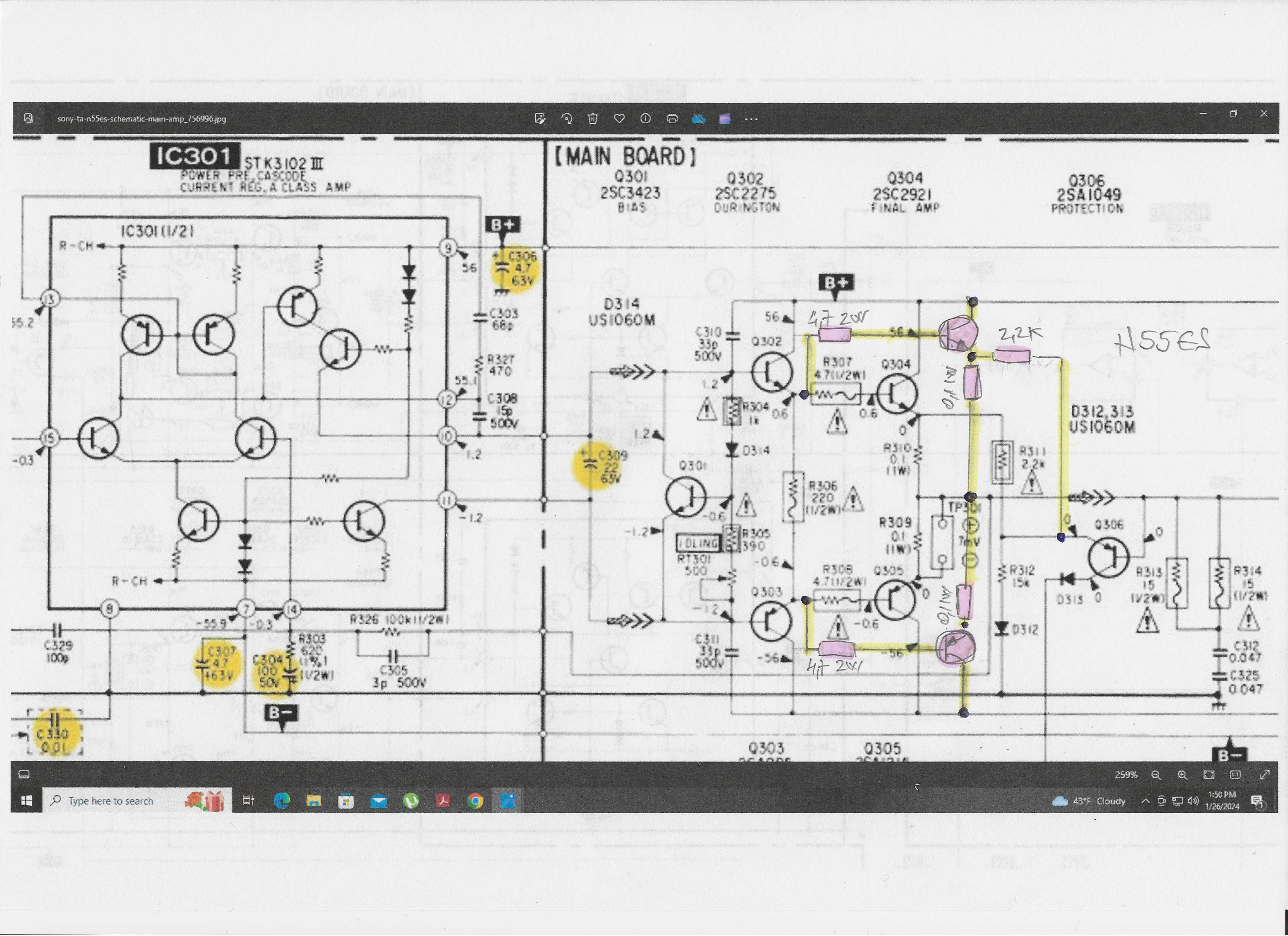Click the volume speaker icon in tray
1288x936 pixels.
coord(1193,801)
